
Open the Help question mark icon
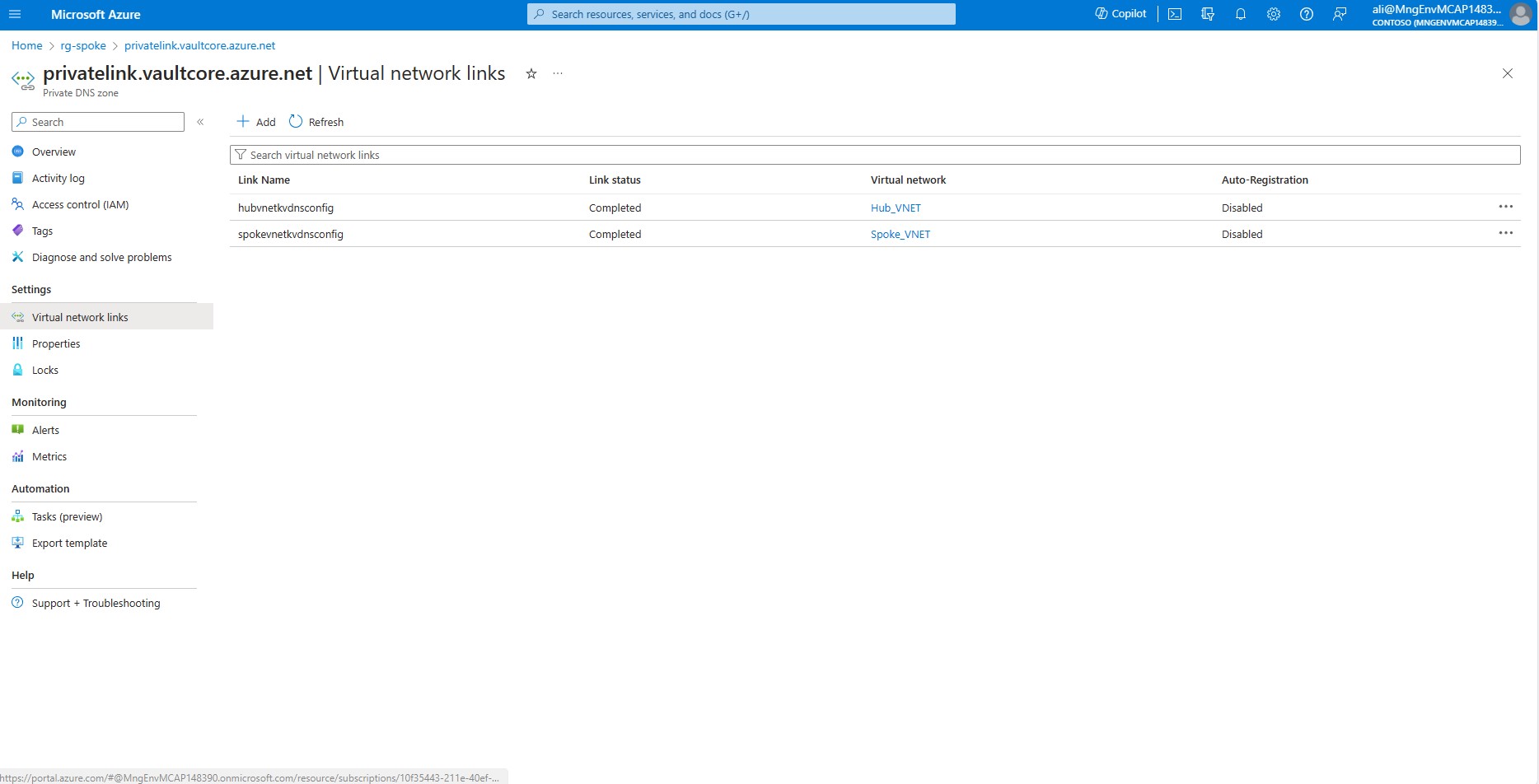pyautogui.click(x=1307, y=14)
